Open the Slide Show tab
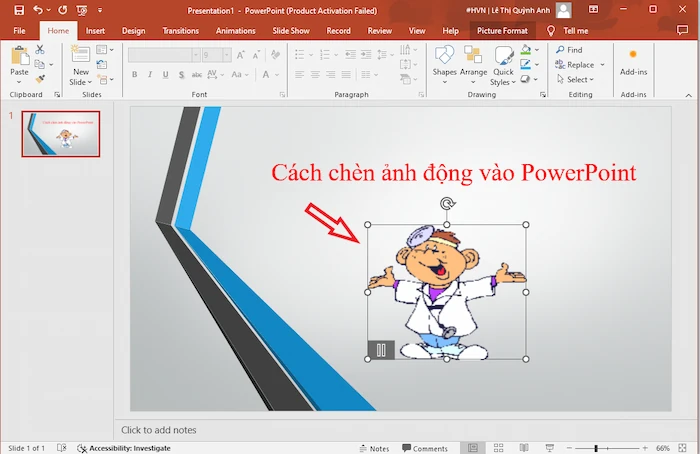Viewport: 700px width, 454px height. pyautogui.click(x=291, y=31)
